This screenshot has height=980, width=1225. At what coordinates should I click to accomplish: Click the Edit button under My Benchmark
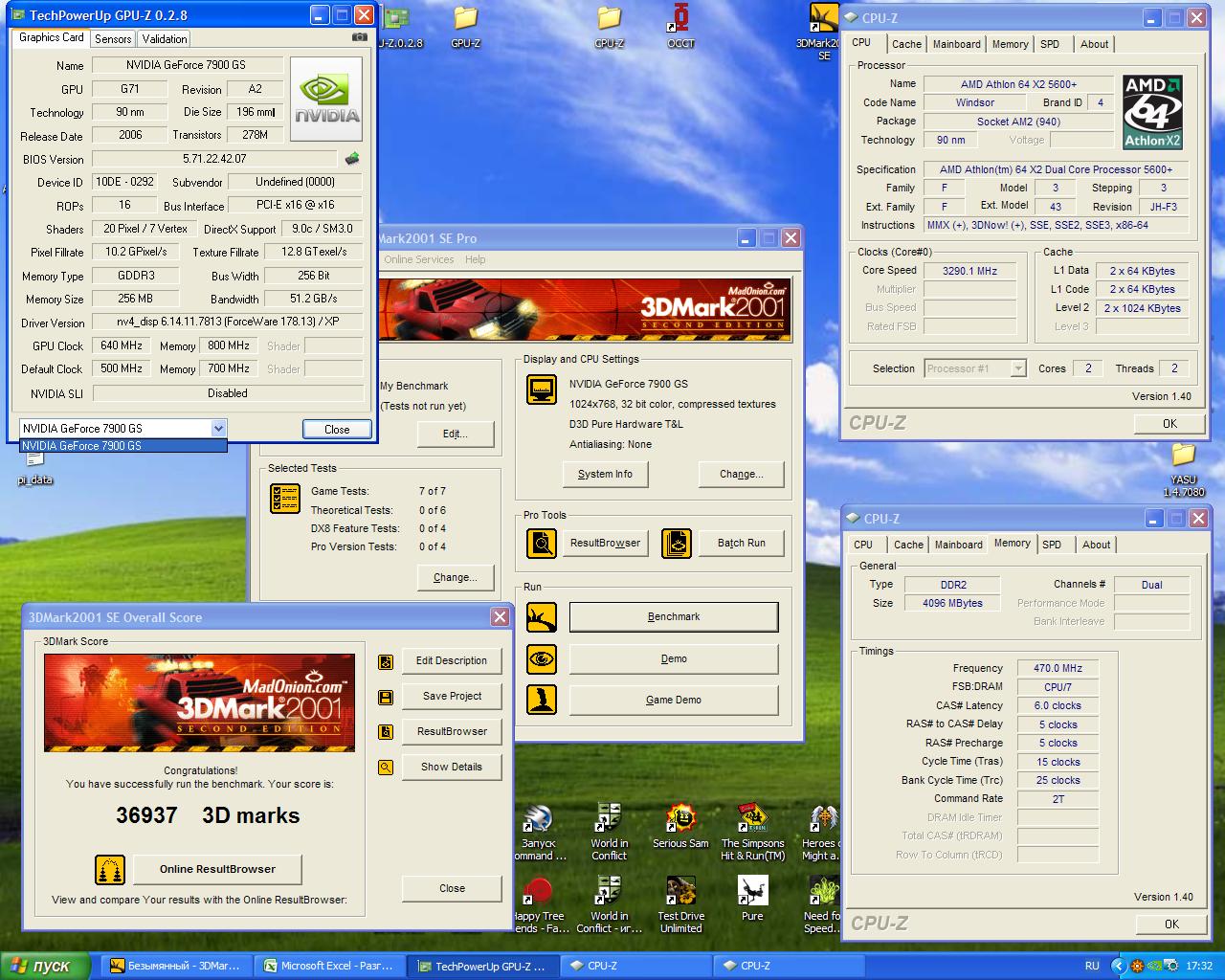pyautogui.click(x=456, y=434)
